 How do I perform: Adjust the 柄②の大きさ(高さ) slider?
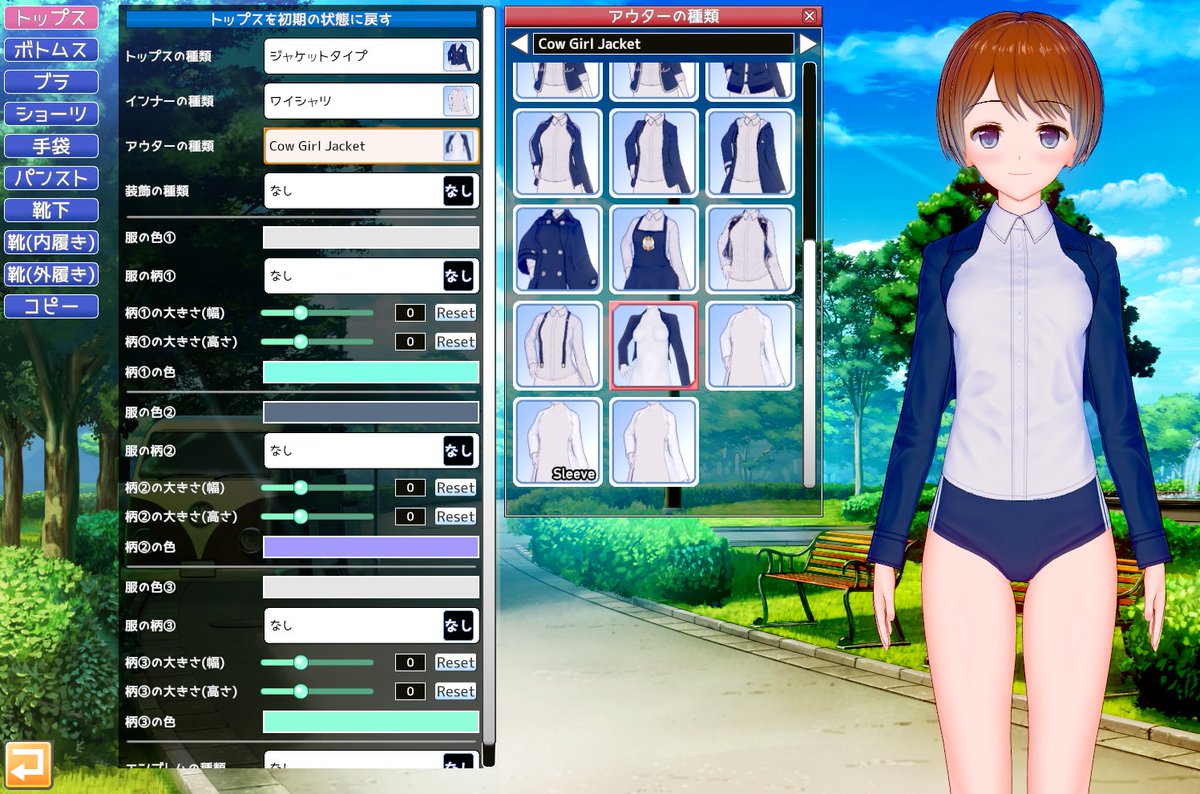click(300, 516)
